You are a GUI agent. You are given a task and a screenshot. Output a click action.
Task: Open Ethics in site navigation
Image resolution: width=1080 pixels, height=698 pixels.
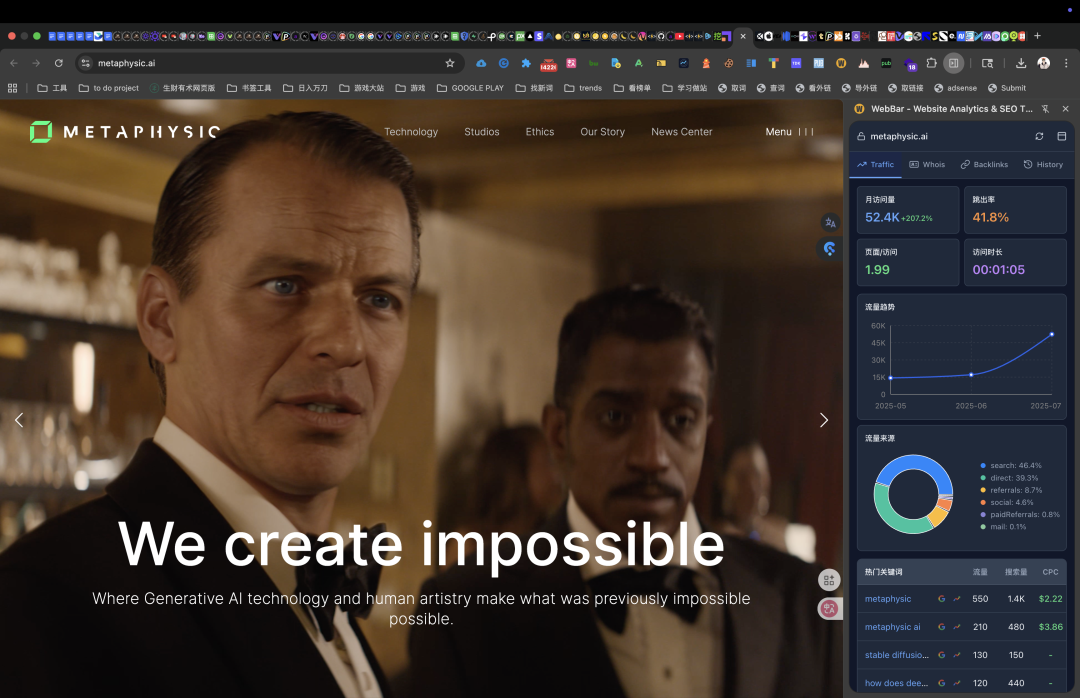(x=540, y=132)
